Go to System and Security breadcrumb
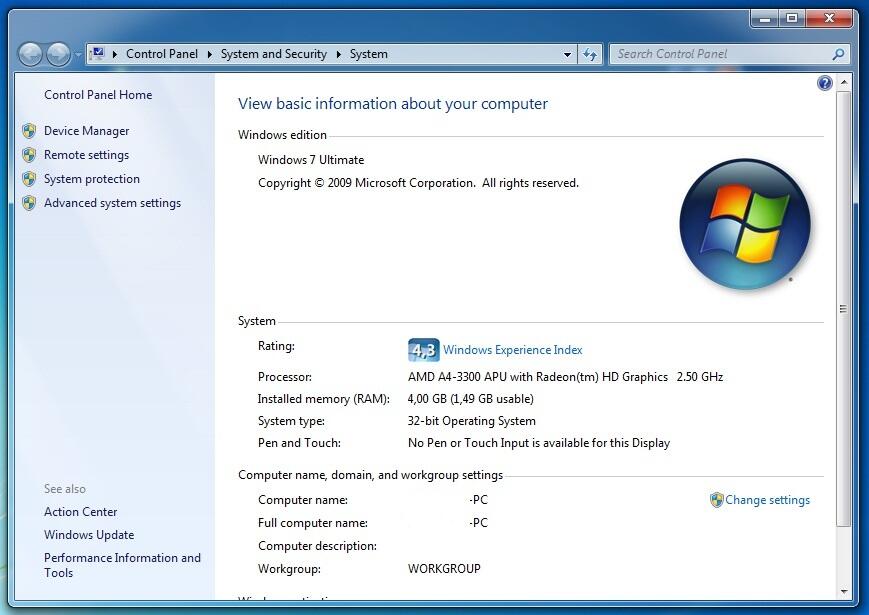 click(x=274, y=54)
